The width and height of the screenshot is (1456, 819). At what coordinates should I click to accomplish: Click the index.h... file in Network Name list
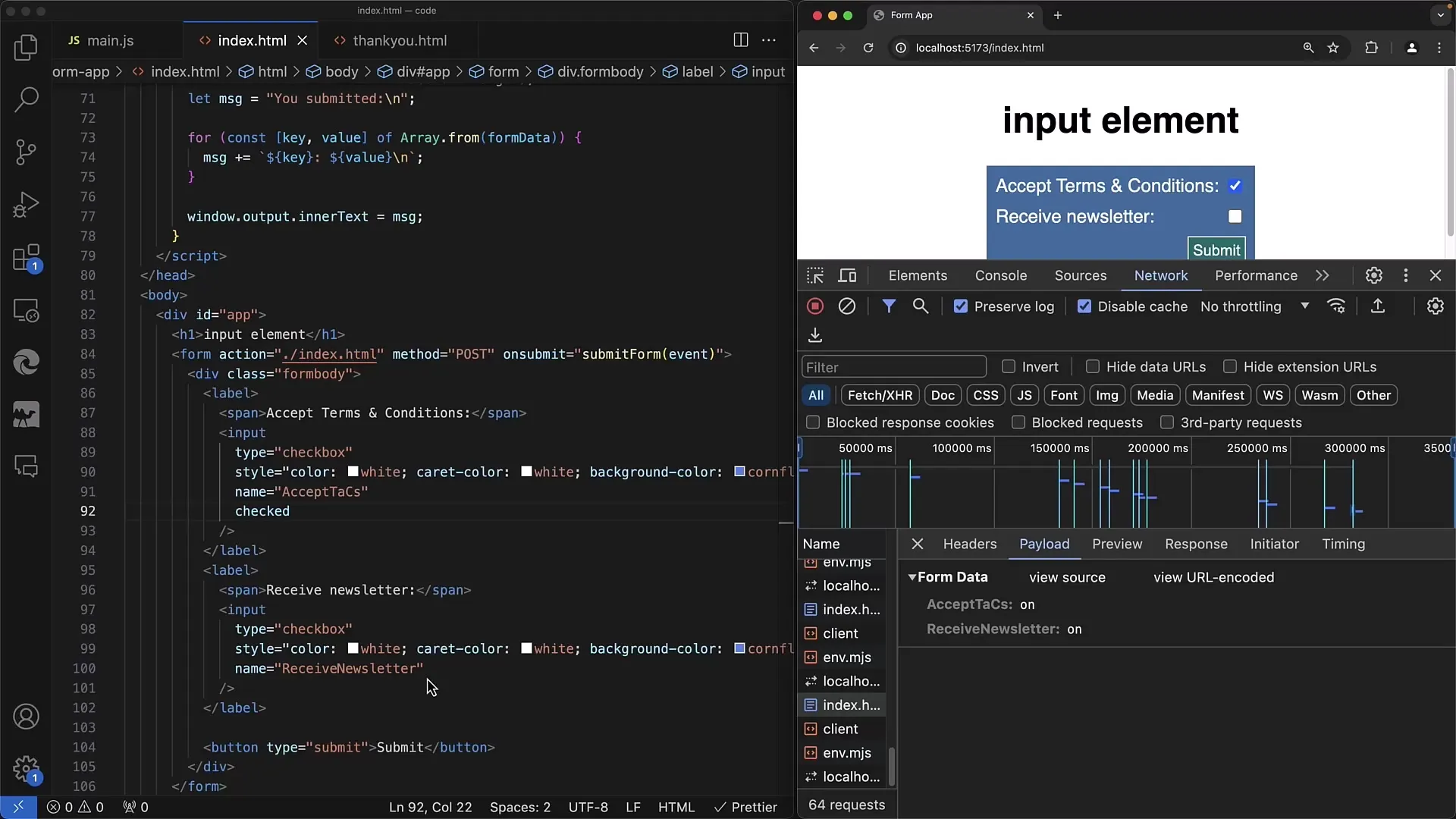[x=851, y=704]
